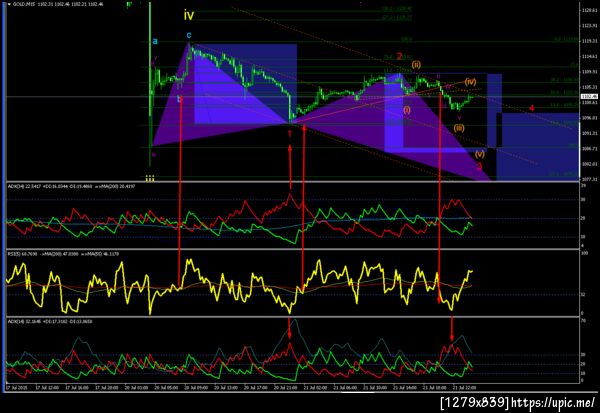Screen dimensions: 600x413
Task: Select the orange '(iv)' wave label
Action: click(x=470, y=82)
